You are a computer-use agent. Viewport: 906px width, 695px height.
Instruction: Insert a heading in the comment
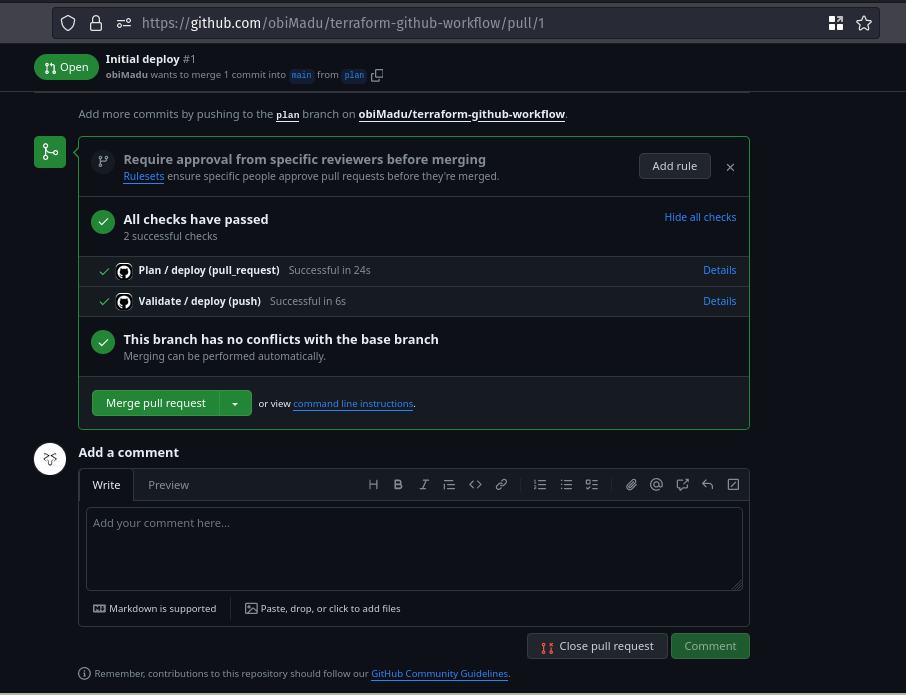pos(373,485)
